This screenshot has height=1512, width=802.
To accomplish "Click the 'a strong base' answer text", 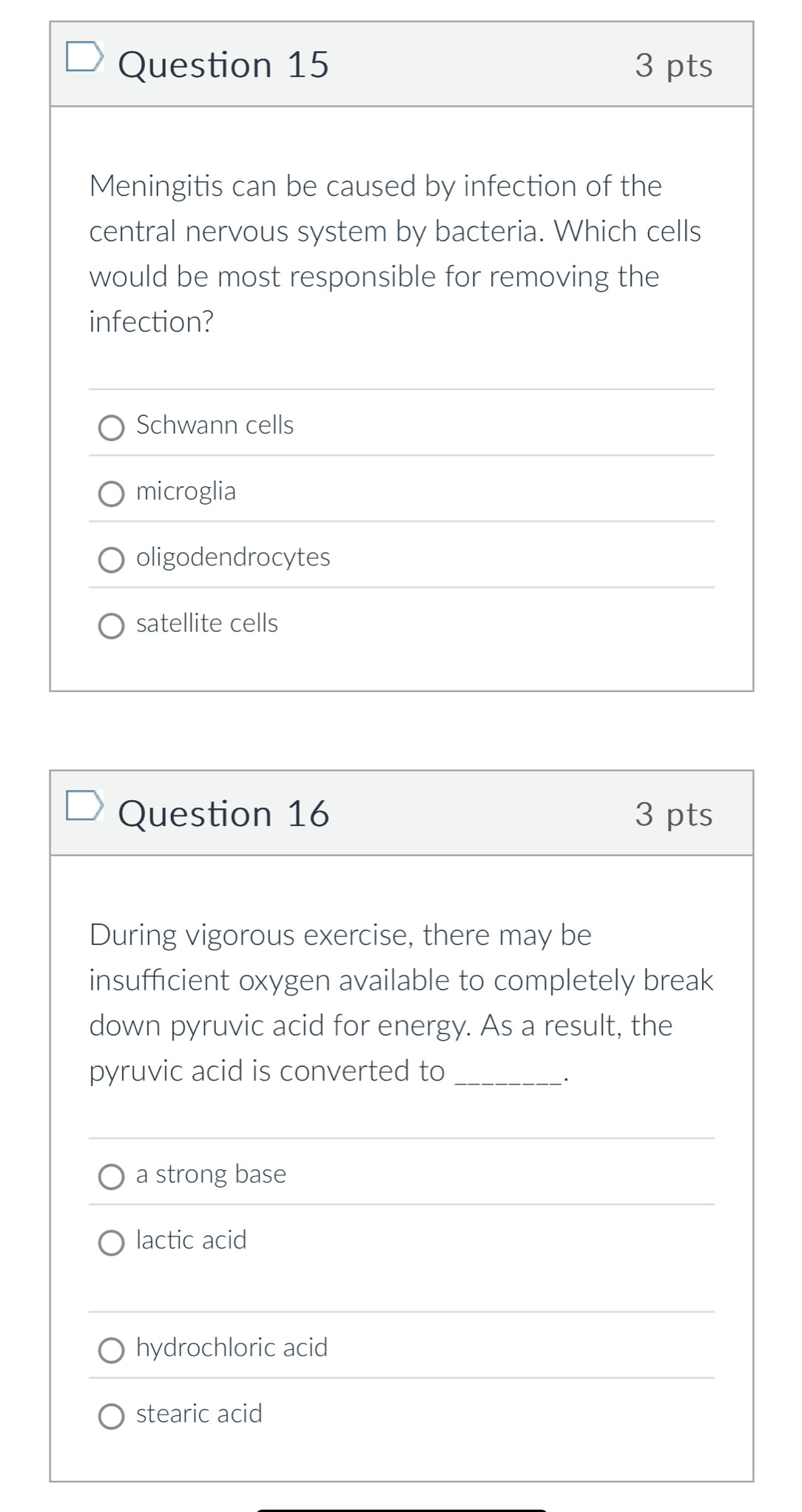I will click(211, 1174).
